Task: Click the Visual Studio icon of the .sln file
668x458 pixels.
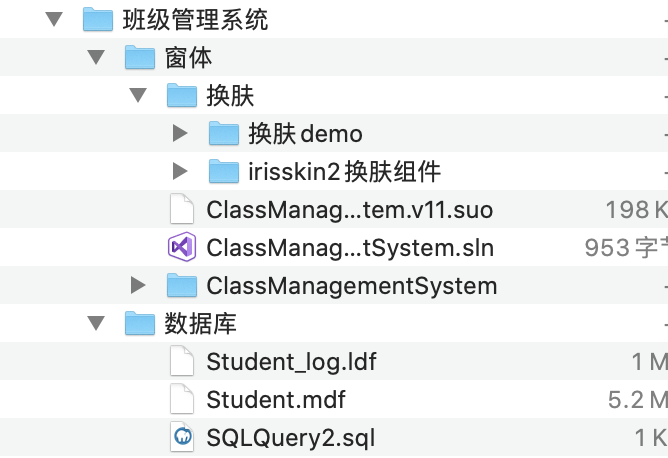Action: (182, 247)
